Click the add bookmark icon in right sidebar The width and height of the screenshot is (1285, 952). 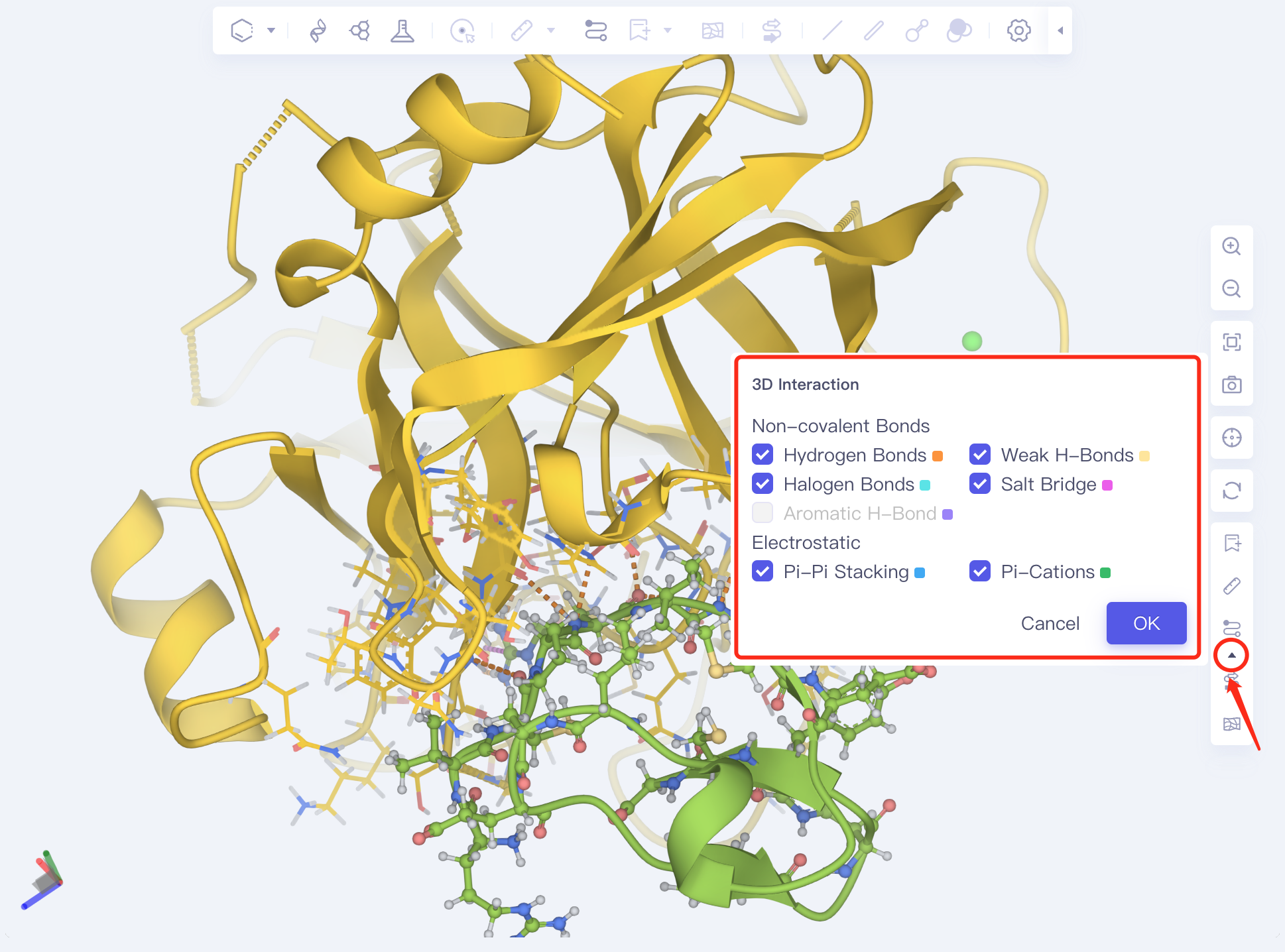1232,544
